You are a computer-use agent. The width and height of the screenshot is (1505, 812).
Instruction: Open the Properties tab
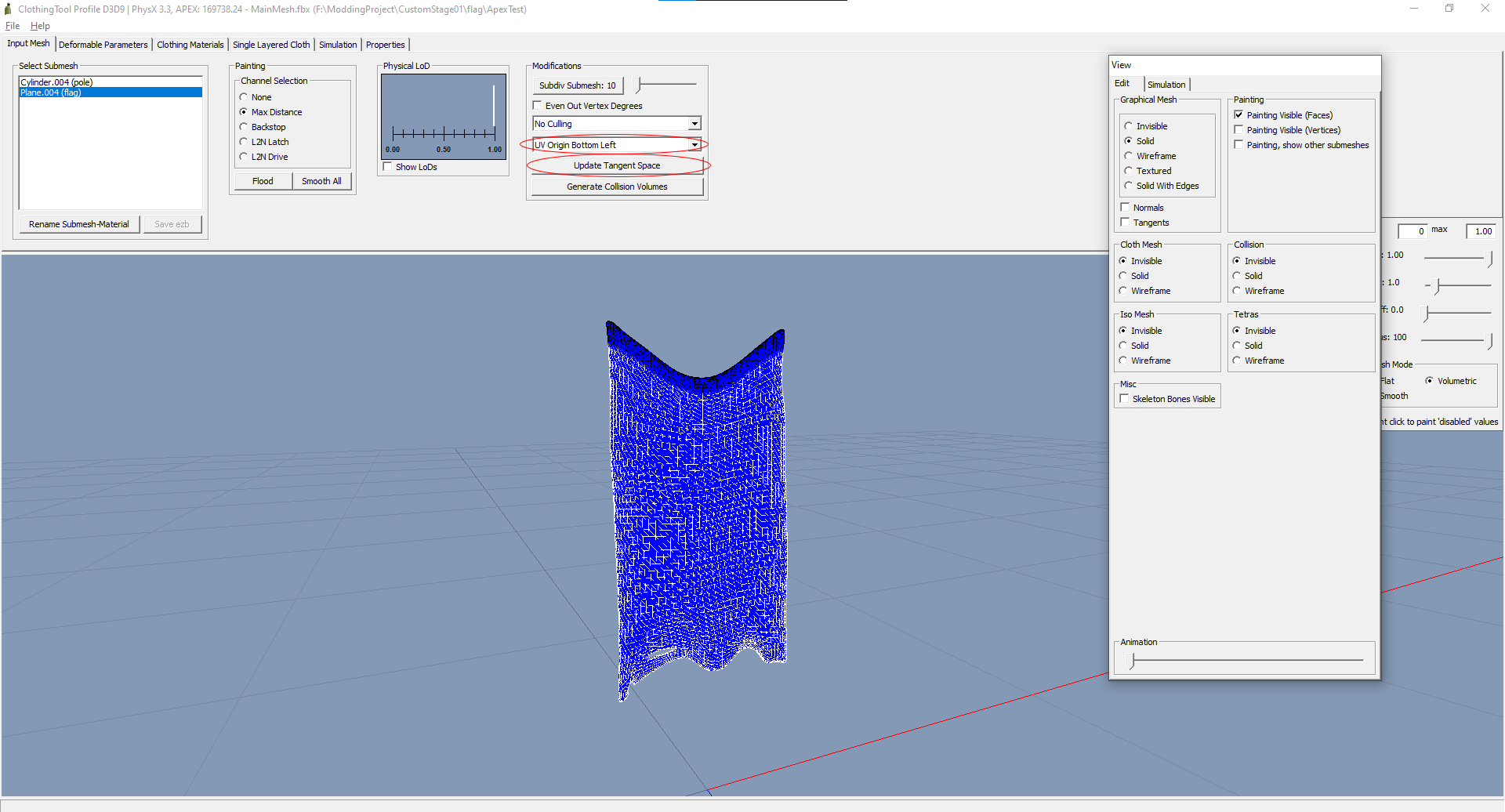coord(385,45)
